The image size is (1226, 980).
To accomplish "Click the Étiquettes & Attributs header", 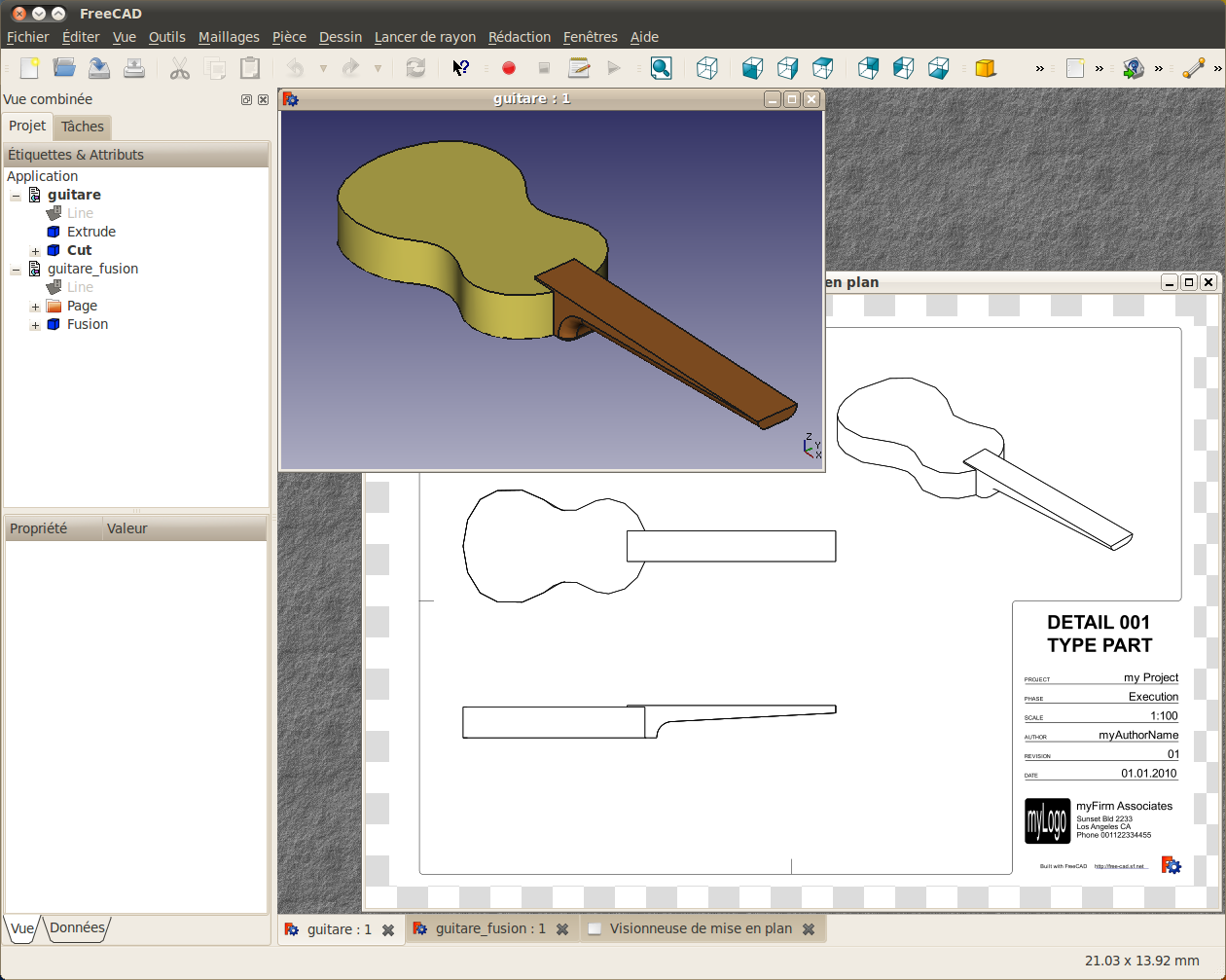I will (x=136, y=155).
